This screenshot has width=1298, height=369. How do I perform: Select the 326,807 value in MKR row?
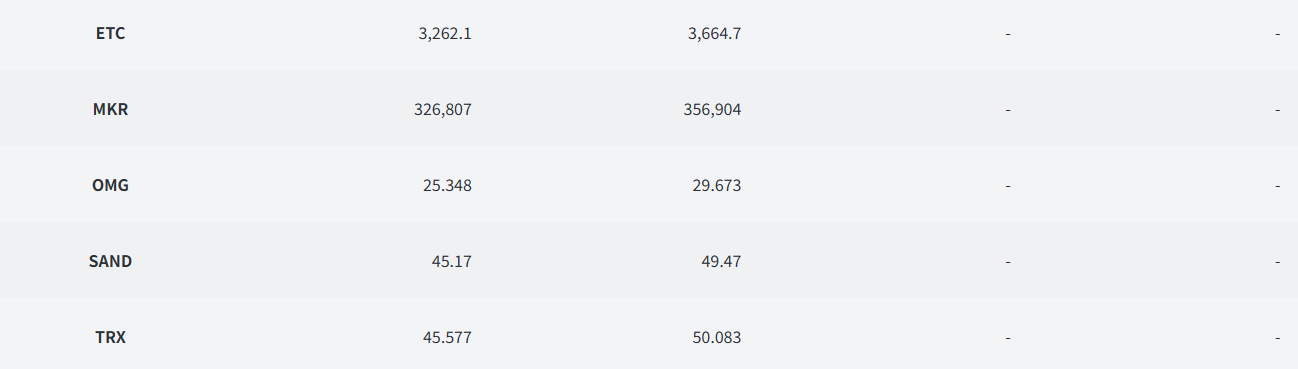443,109
